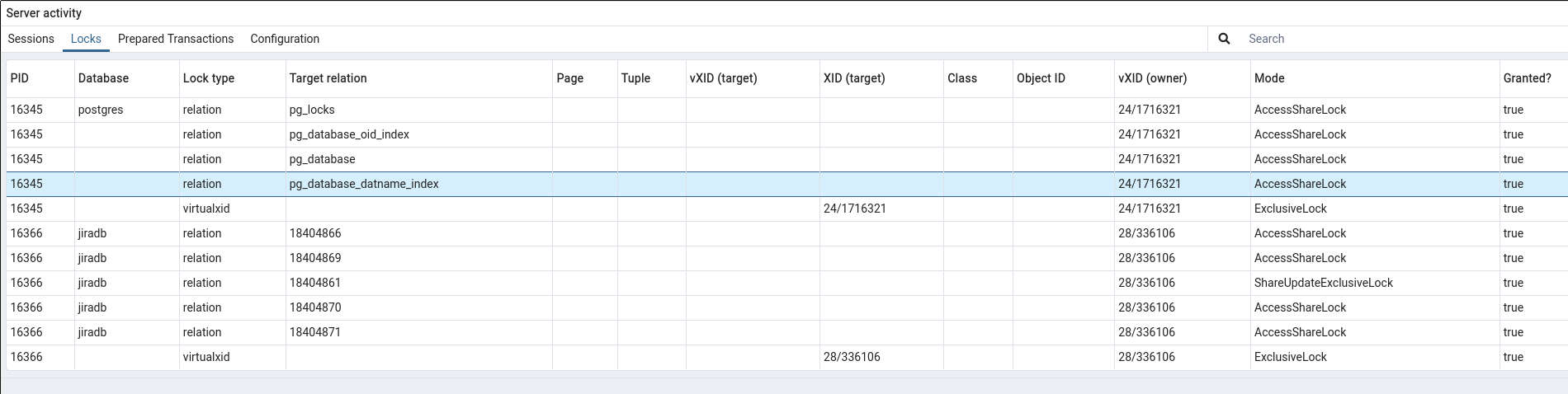The image size is (1568, 394).
Task: Select the relation 18404870 cell
Action: pos(418,307)
